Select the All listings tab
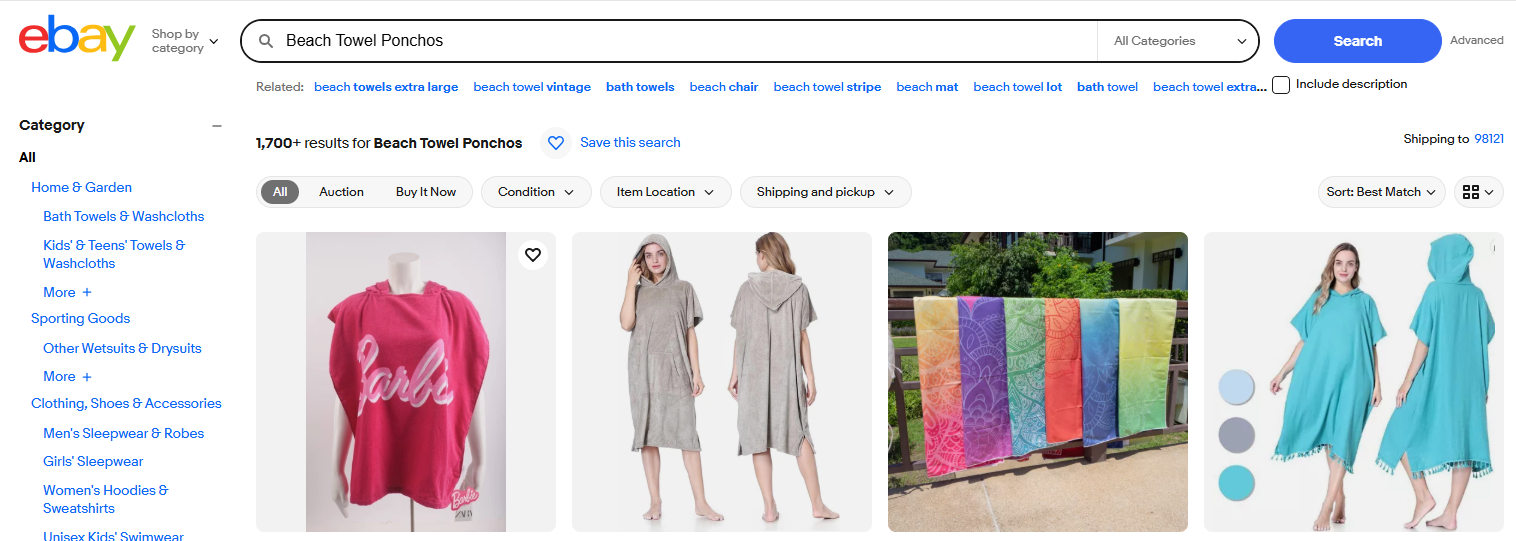Viewport: 1516px width, 541px height. pos(280,192)
